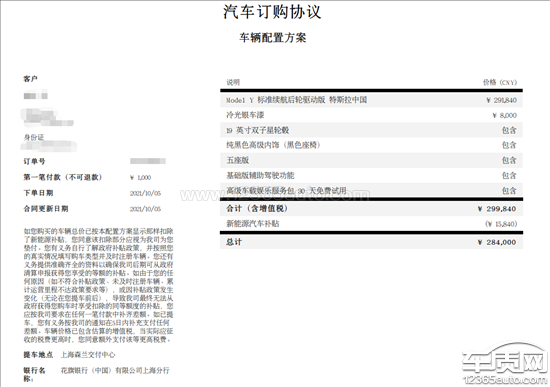Click the 价格 (CNY) column header
Viewport: 550px width, 387px height.
500,82
